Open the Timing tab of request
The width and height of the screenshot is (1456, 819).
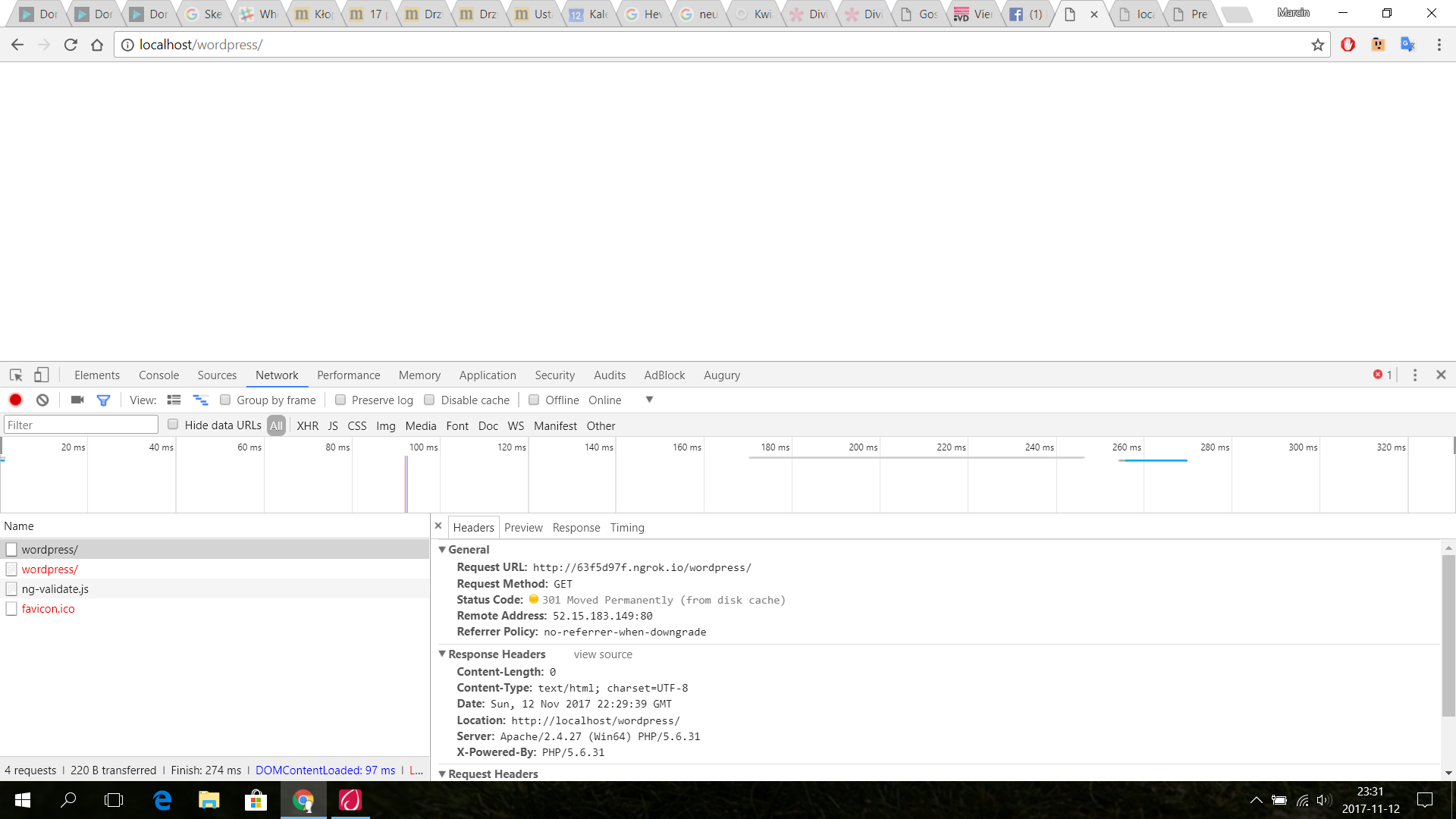pos(627,527)
